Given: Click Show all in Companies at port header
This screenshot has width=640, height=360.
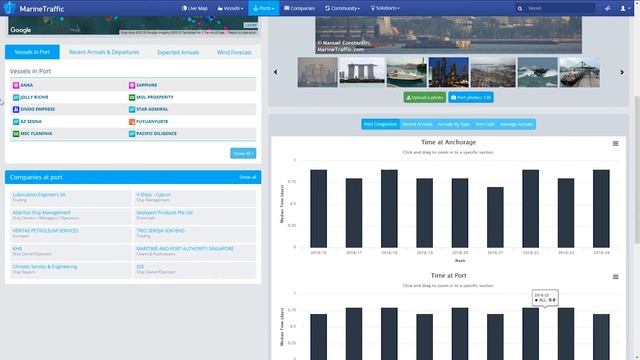Looking at the screenshot, I should [x=248, y=177].
